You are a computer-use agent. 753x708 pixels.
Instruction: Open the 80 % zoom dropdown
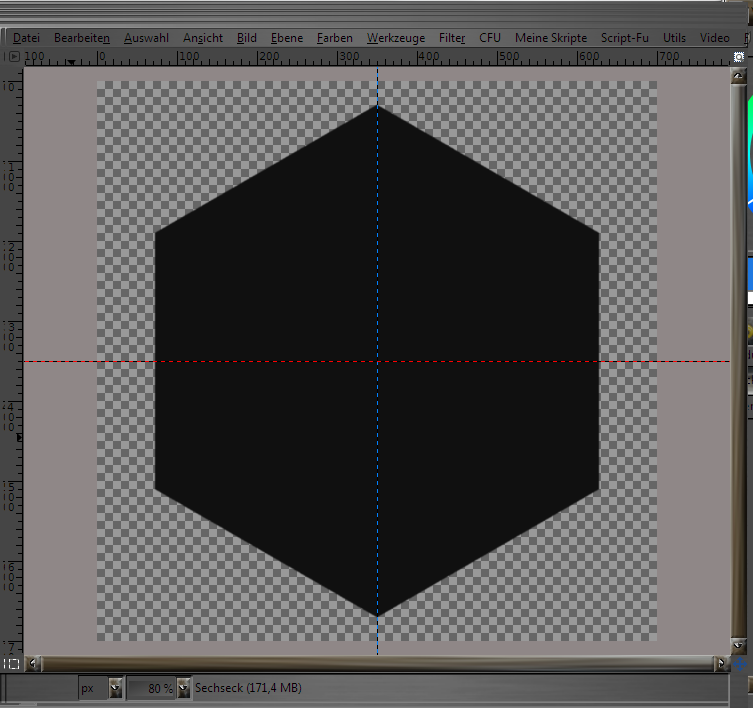pyautogui.click(x=183, y=688)
